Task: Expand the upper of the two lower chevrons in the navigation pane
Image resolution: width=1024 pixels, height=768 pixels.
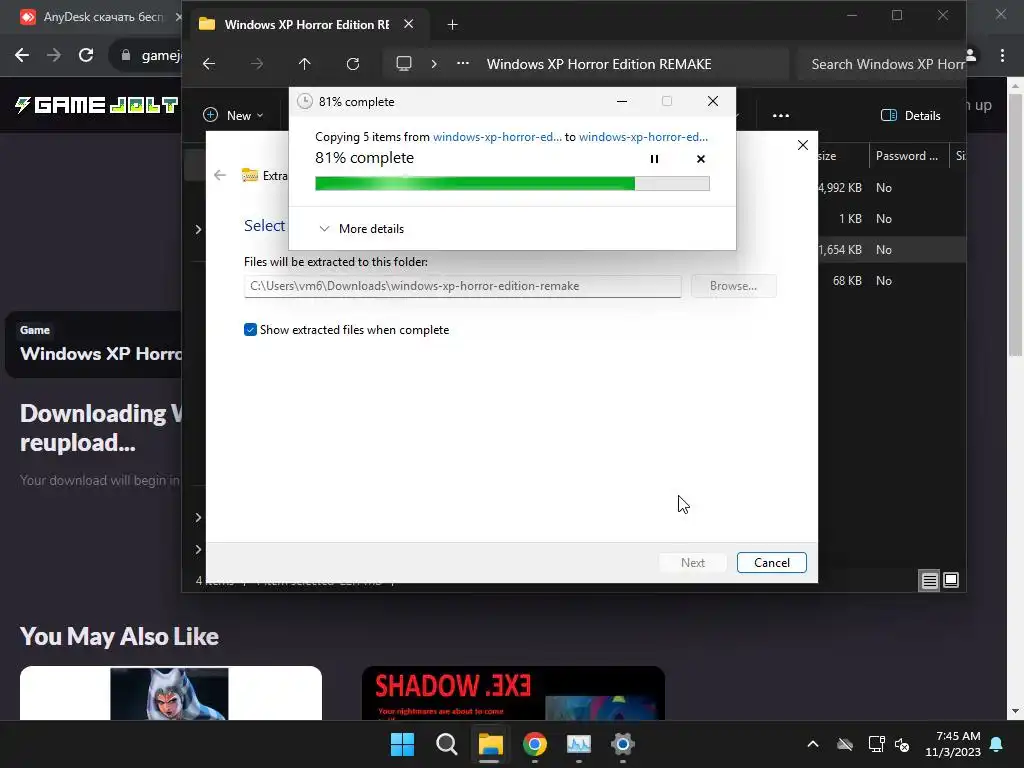Action: click(x=198, y=517)
